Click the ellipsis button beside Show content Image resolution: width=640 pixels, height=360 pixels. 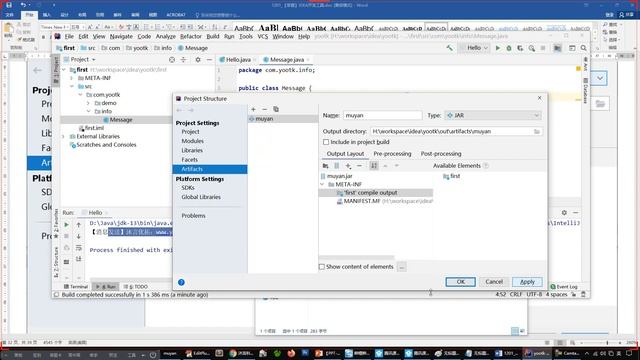402,267
